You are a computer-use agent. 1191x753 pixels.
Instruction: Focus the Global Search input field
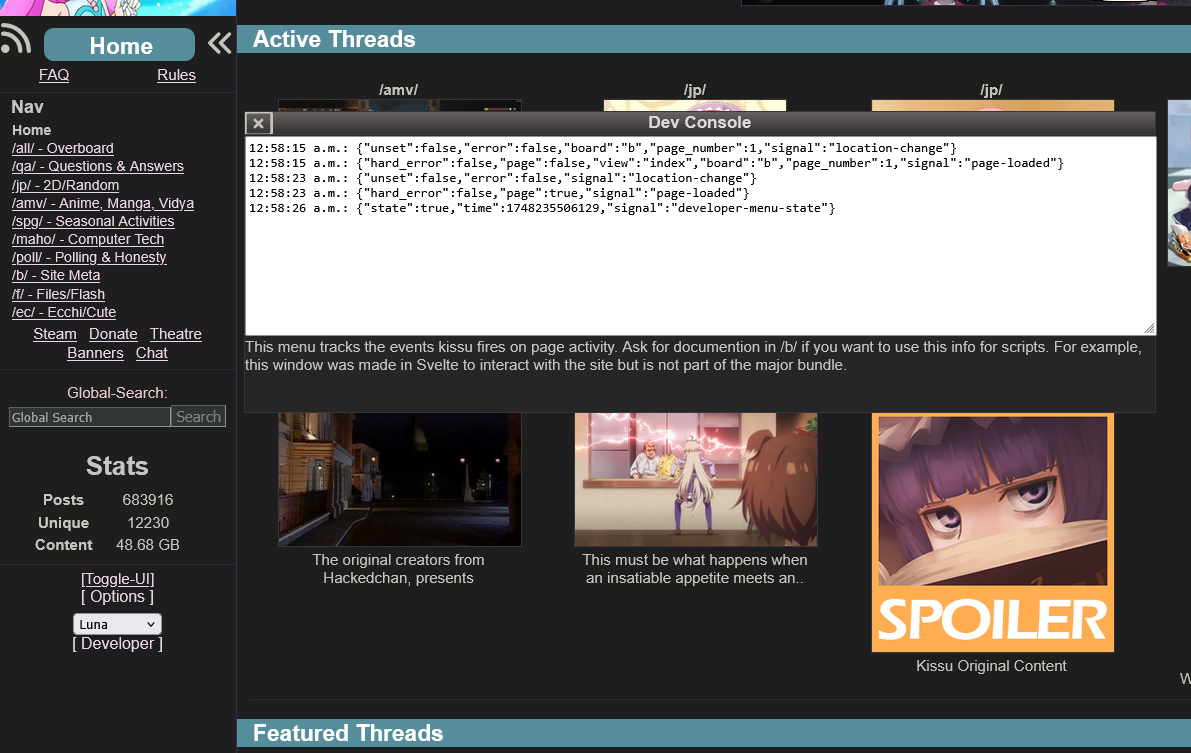tap(90, 417)
